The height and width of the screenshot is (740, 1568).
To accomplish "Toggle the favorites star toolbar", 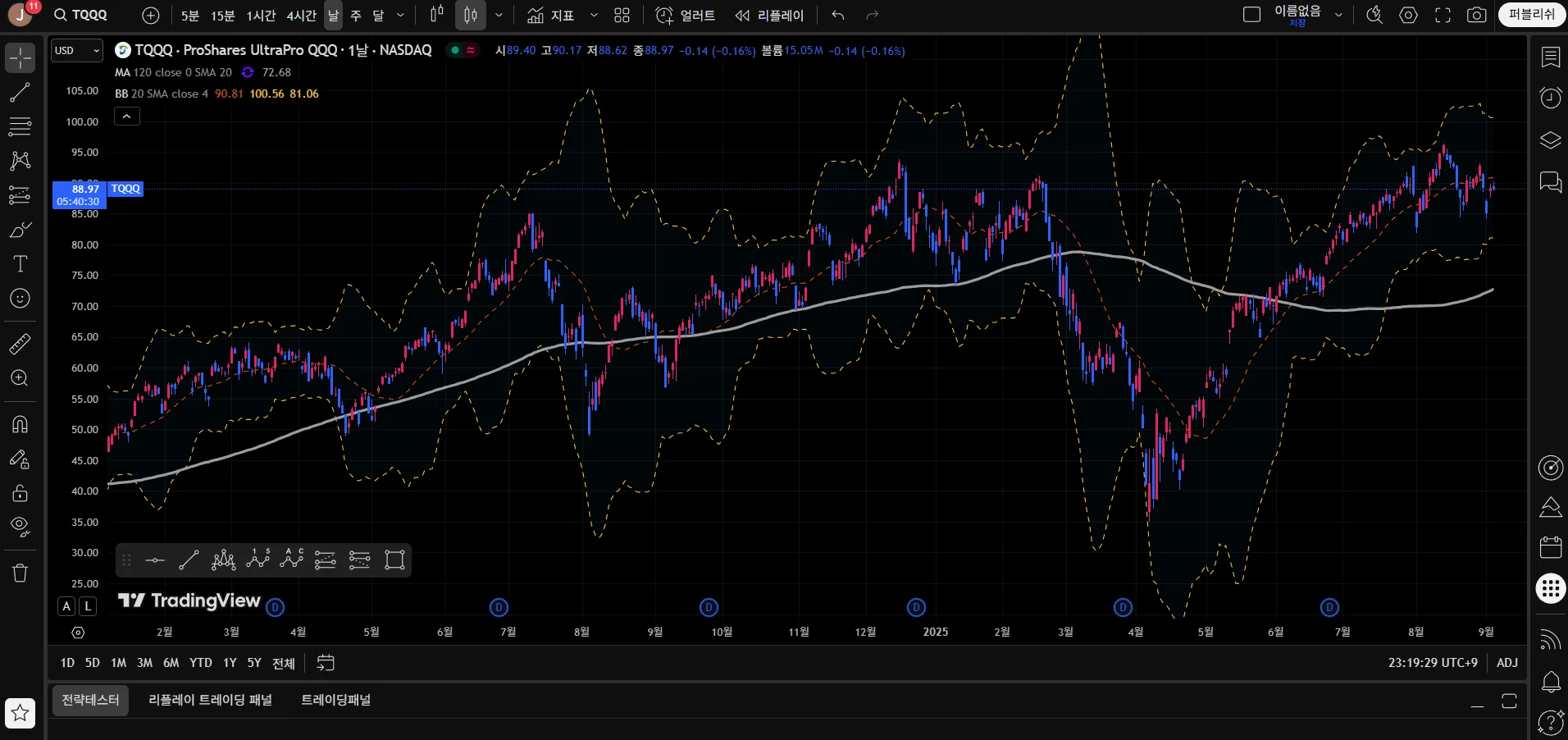I will click(x=21, y=713).
